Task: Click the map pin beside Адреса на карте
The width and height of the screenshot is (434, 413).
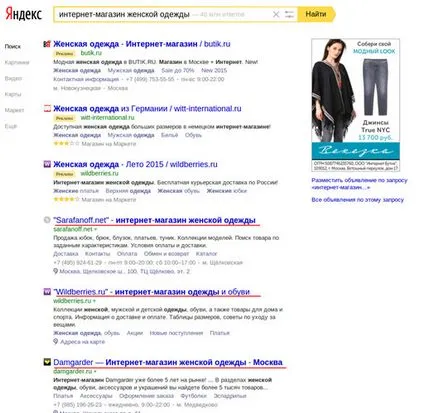Action: pyautogui.click(x=56, y=342)
